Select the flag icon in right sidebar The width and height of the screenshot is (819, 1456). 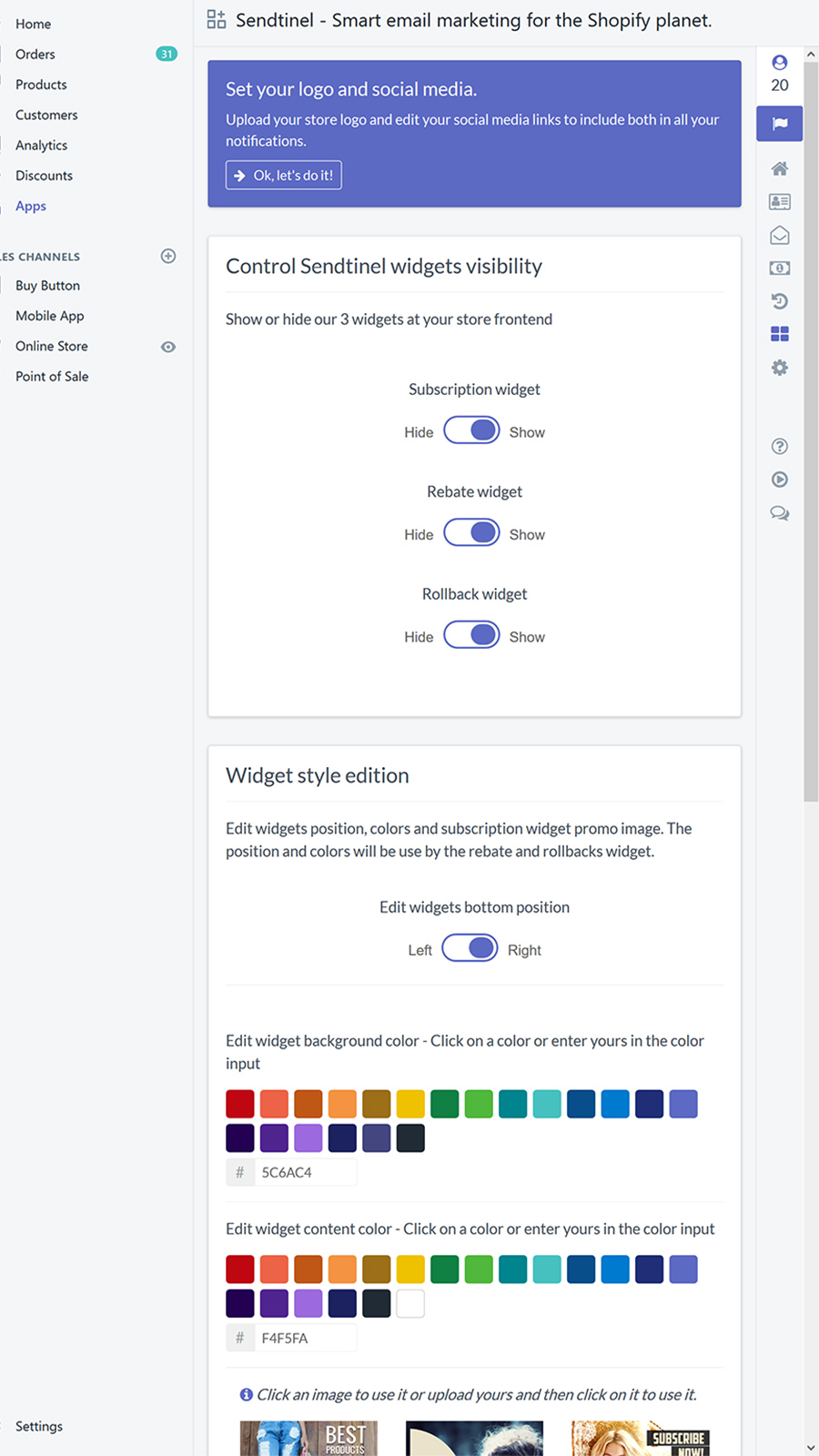coord(780,124)
